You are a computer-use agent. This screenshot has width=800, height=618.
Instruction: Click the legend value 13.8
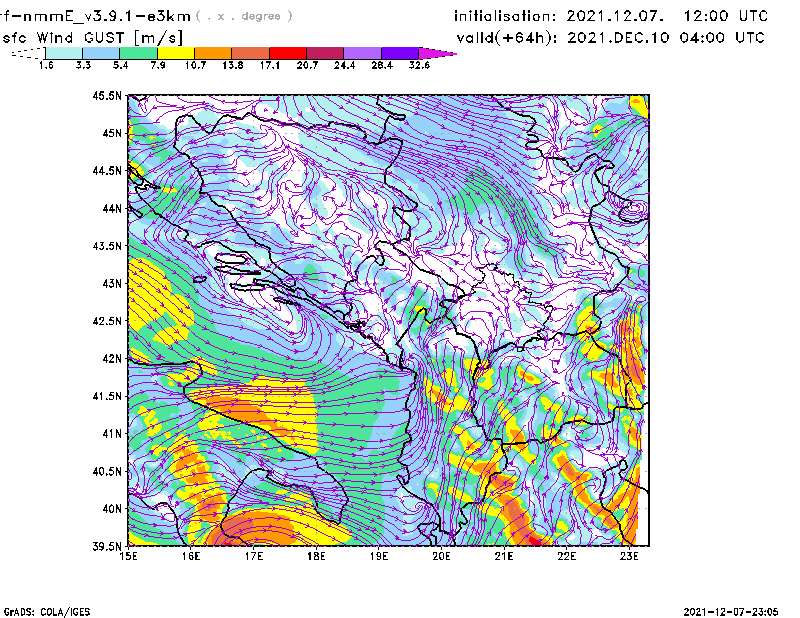232,65
